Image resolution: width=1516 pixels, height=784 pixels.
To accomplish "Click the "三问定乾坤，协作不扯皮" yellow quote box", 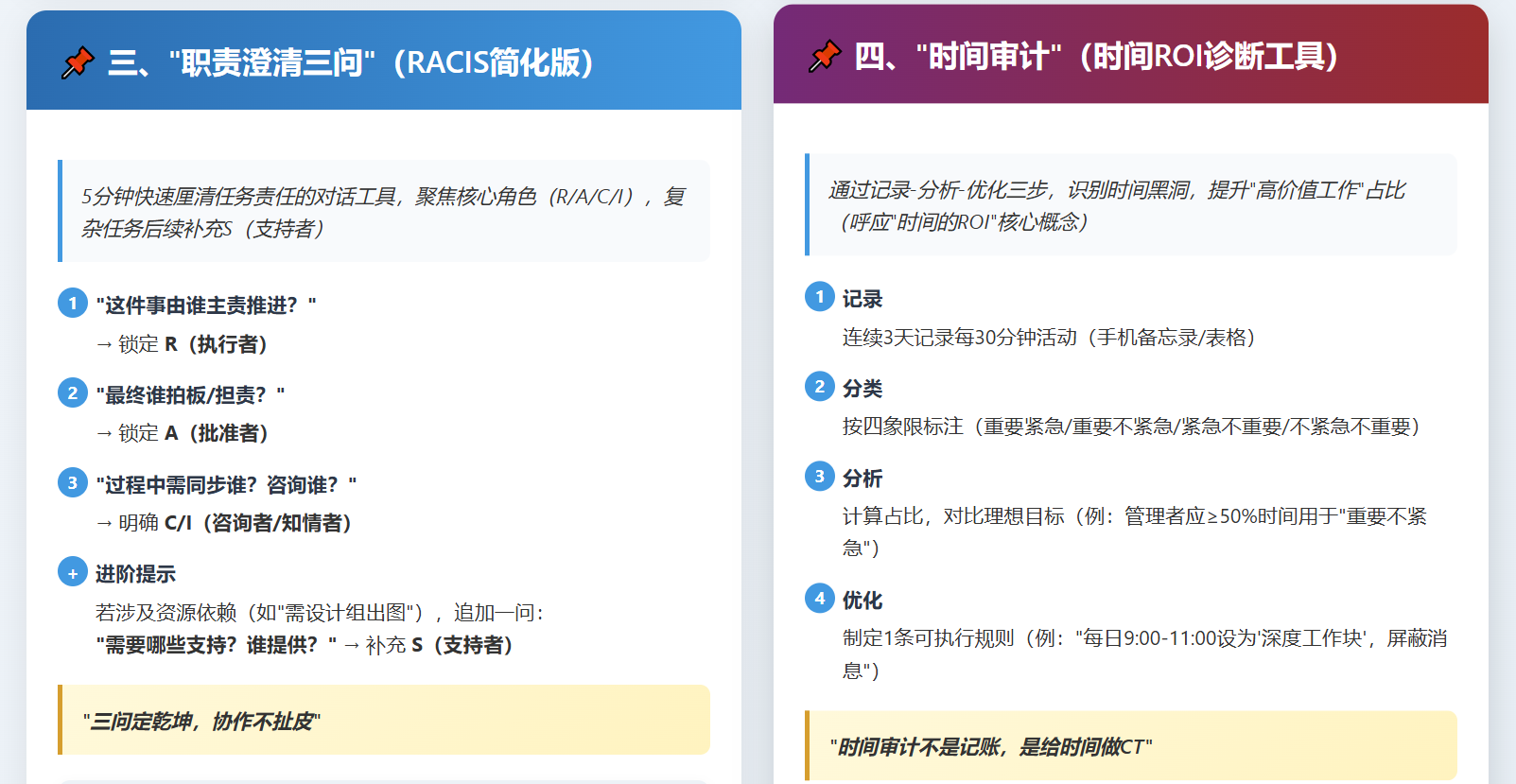I will [384, 721].
